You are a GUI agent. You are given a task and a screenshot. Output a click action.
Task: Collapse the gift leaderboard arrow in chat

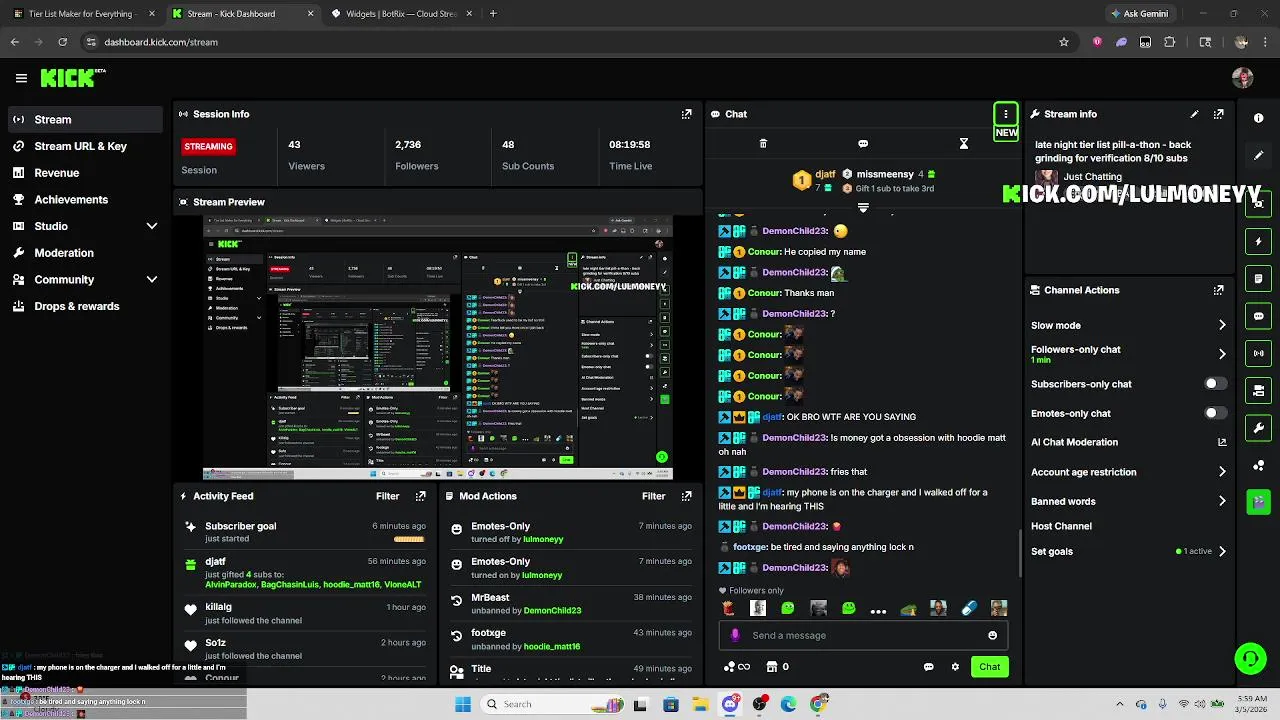pyautogui.click(x=863, y=209)
